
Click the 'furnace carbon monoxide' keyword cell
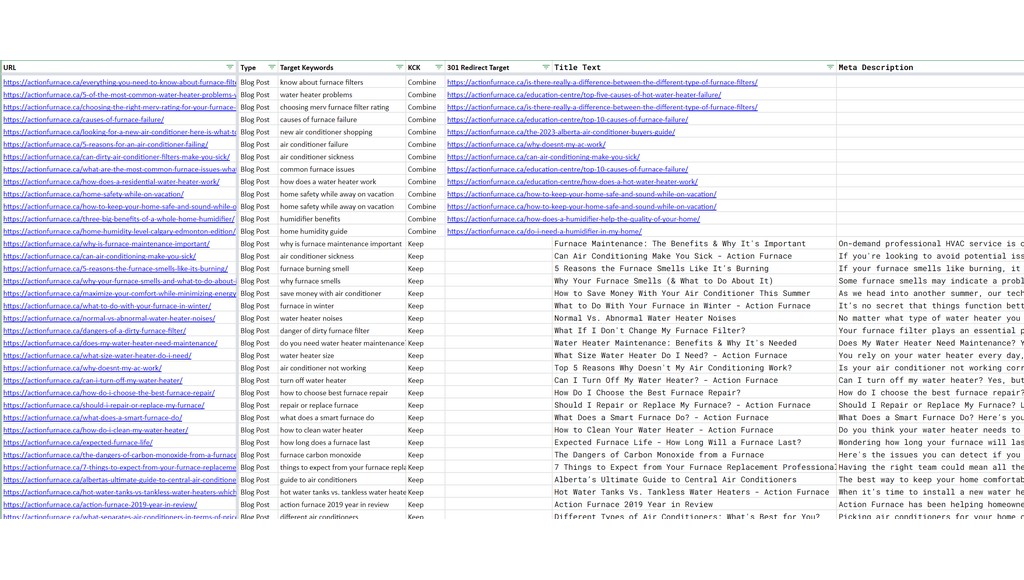point(342,455)
